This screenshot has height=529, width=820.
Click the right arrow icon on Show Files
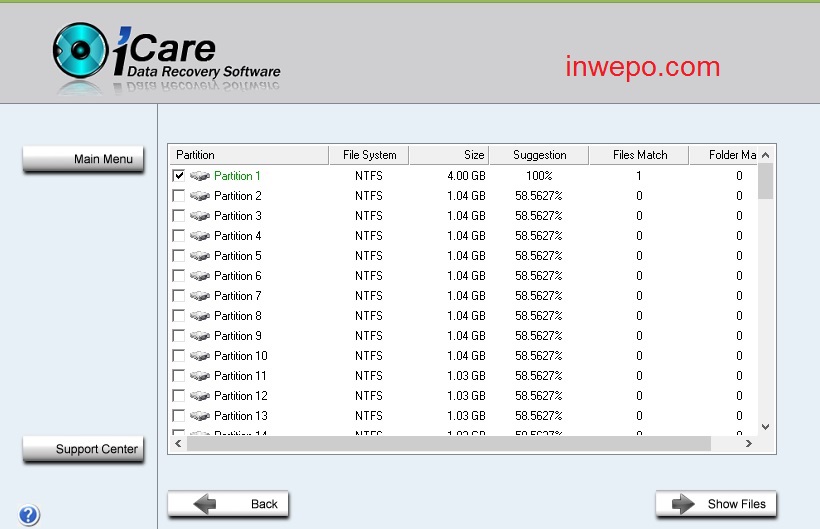point(683,504)
